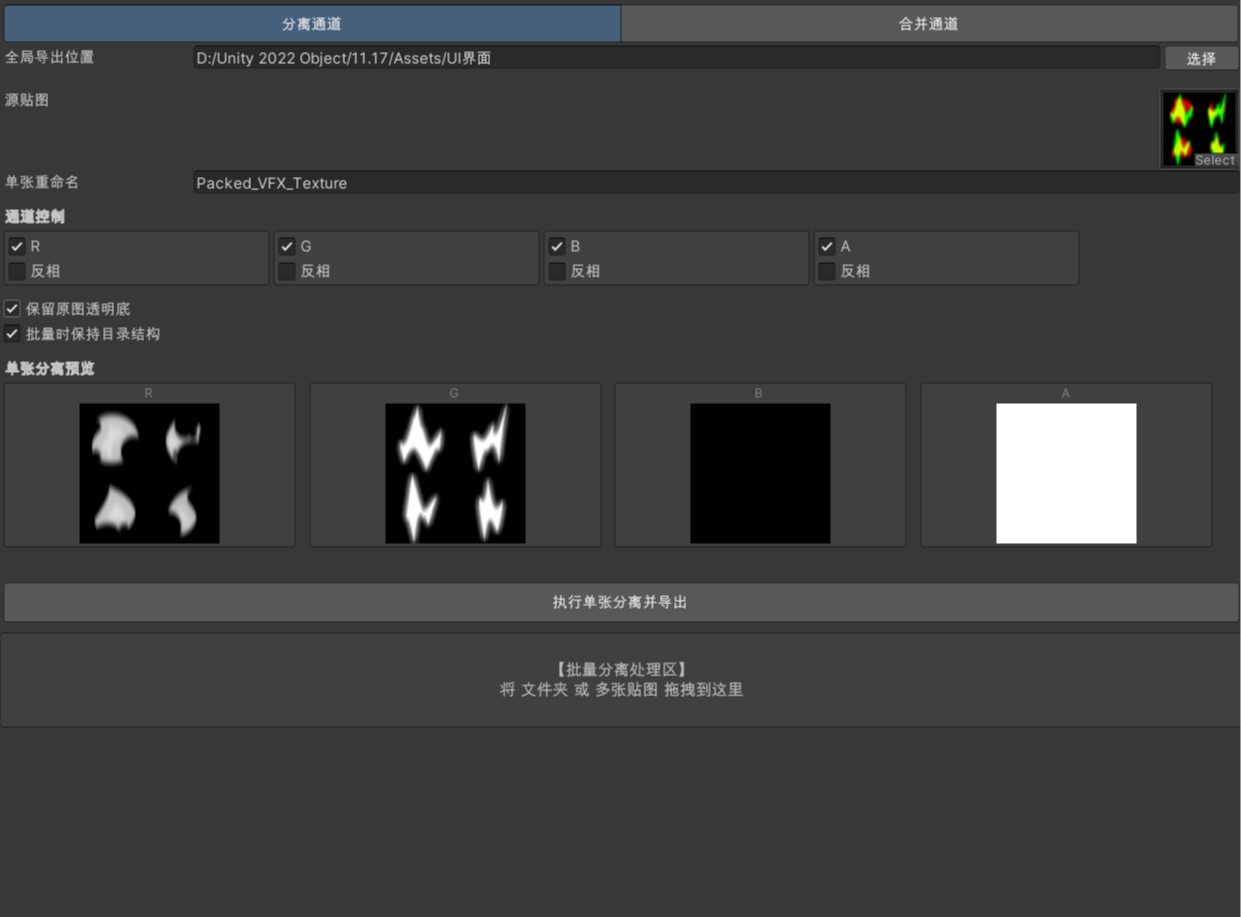Enable 反相 for the R channel
This screenshot has width=1241, height=917.
pyautogui.click(x=17, y=271)
